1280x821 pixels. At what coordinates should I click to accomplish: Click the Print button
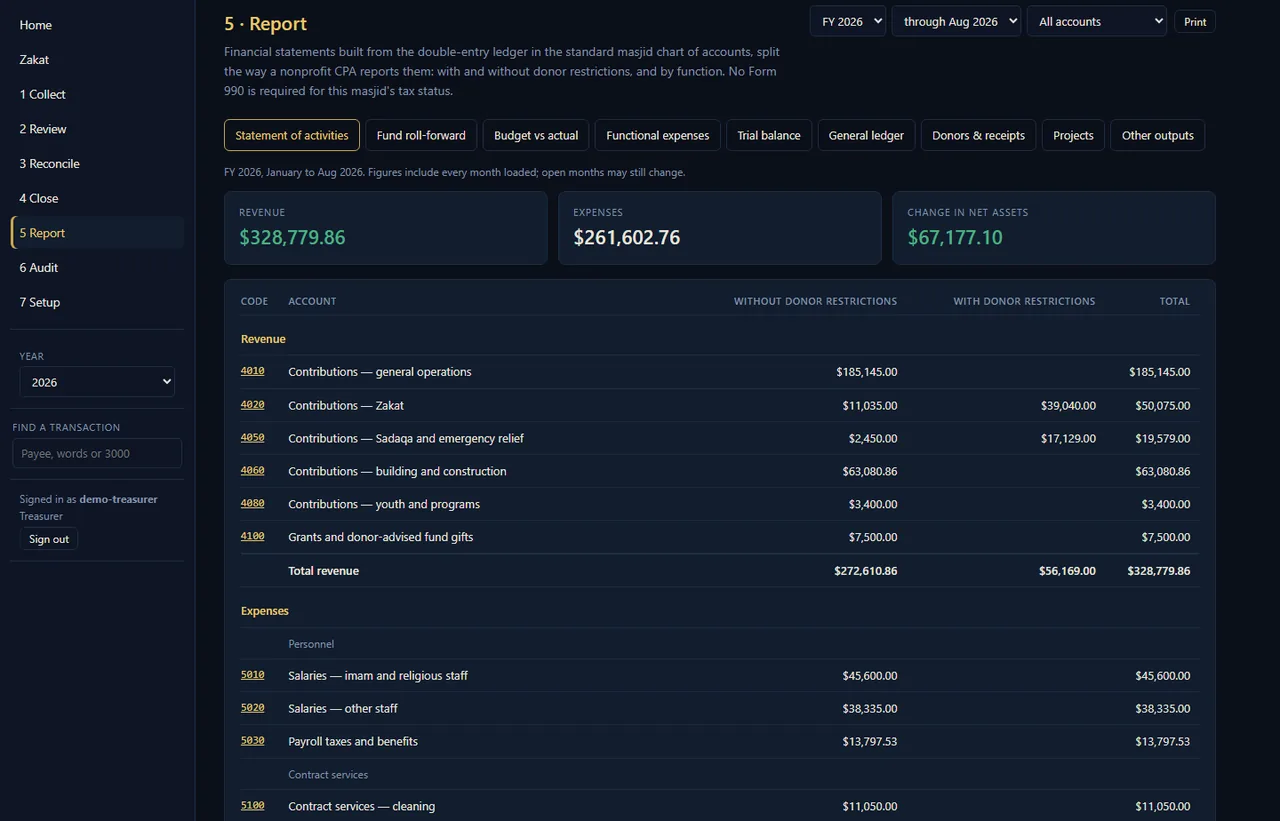(1195, 21)
